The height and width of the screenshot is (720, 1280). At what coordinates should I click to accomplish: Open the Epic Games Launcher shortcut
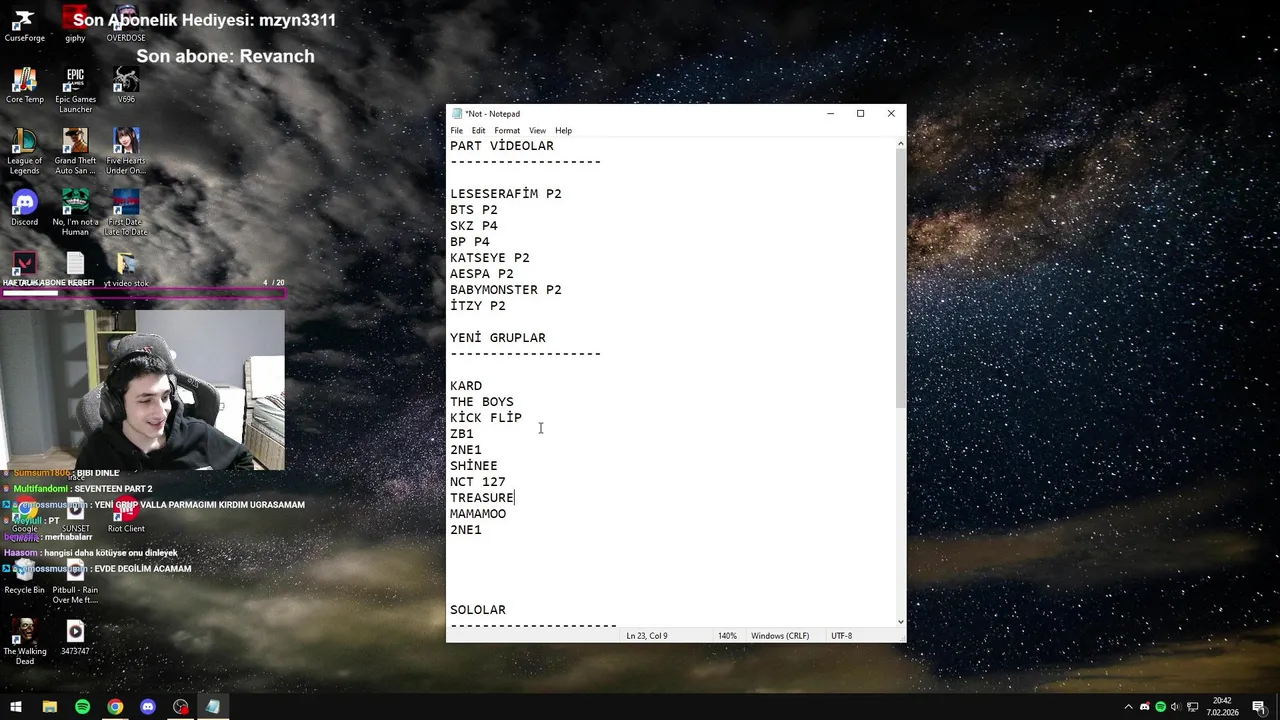(75, 90)
